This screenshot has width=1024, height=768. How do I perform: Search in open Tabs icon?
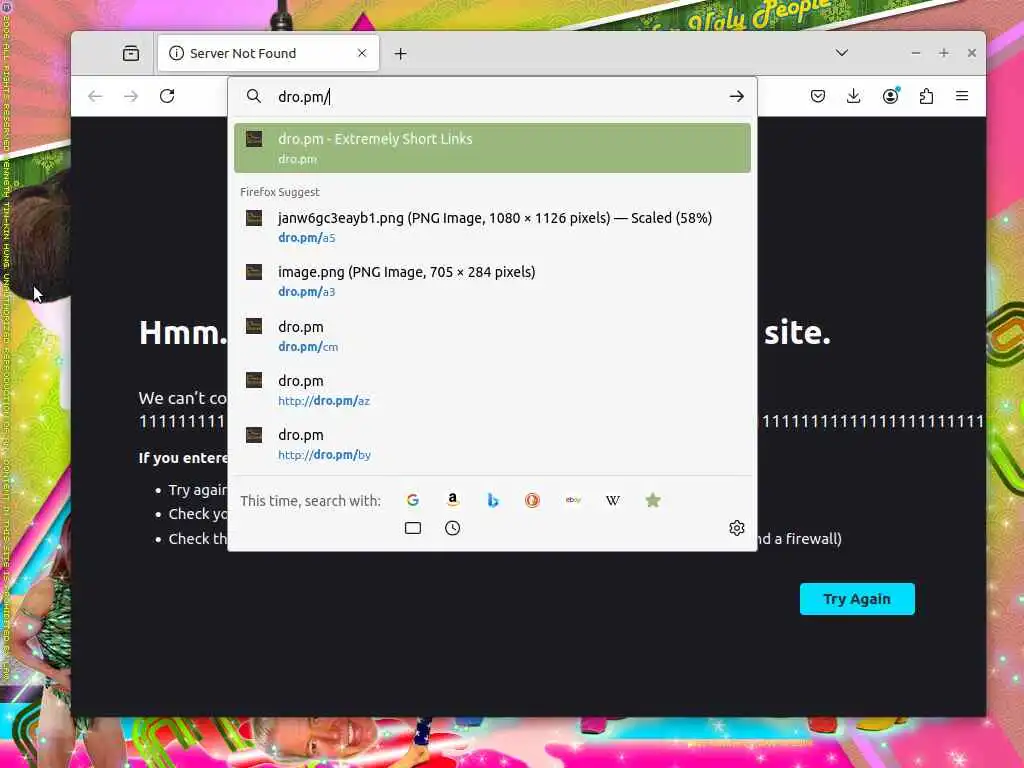coord(413,528)
